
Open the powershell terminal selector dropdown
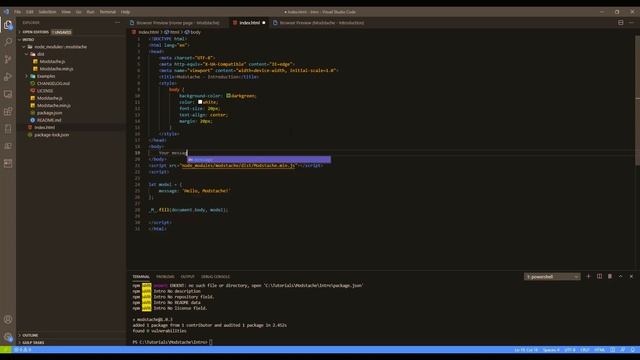552,277
